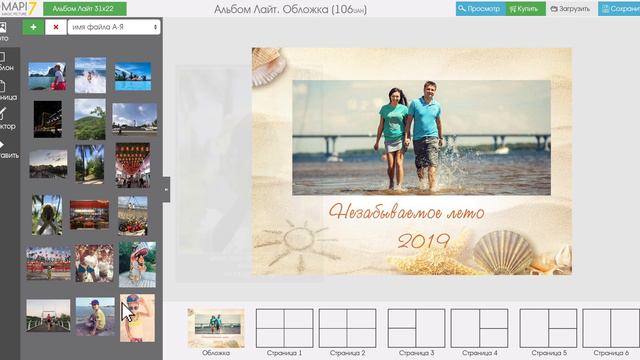Select the fruit table by sea photo thumbnail
This screenshot has height=360, width=640.
(133, 216)
